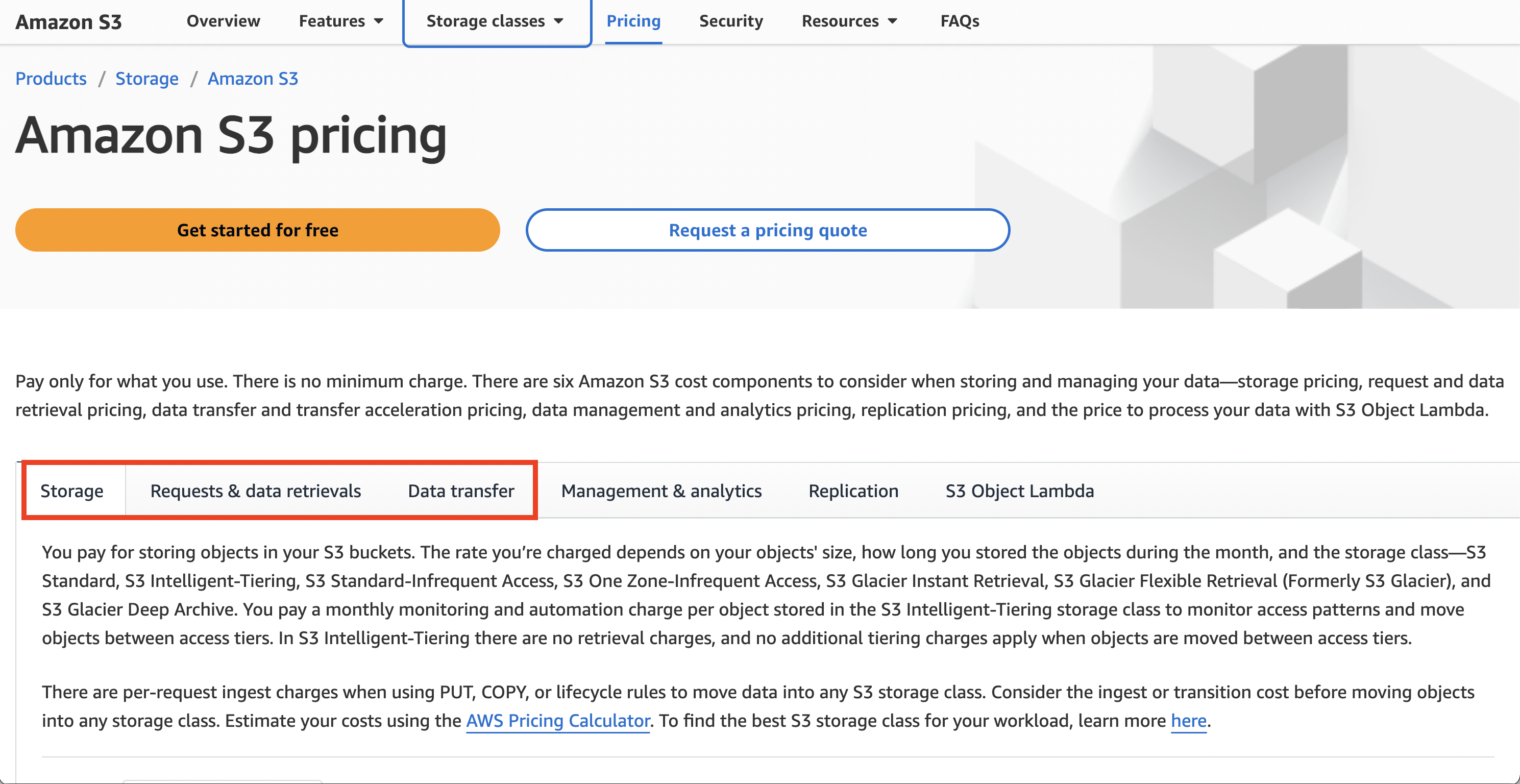Click Request a pricing quote button
1520x784 pixels.
(767, 230)
